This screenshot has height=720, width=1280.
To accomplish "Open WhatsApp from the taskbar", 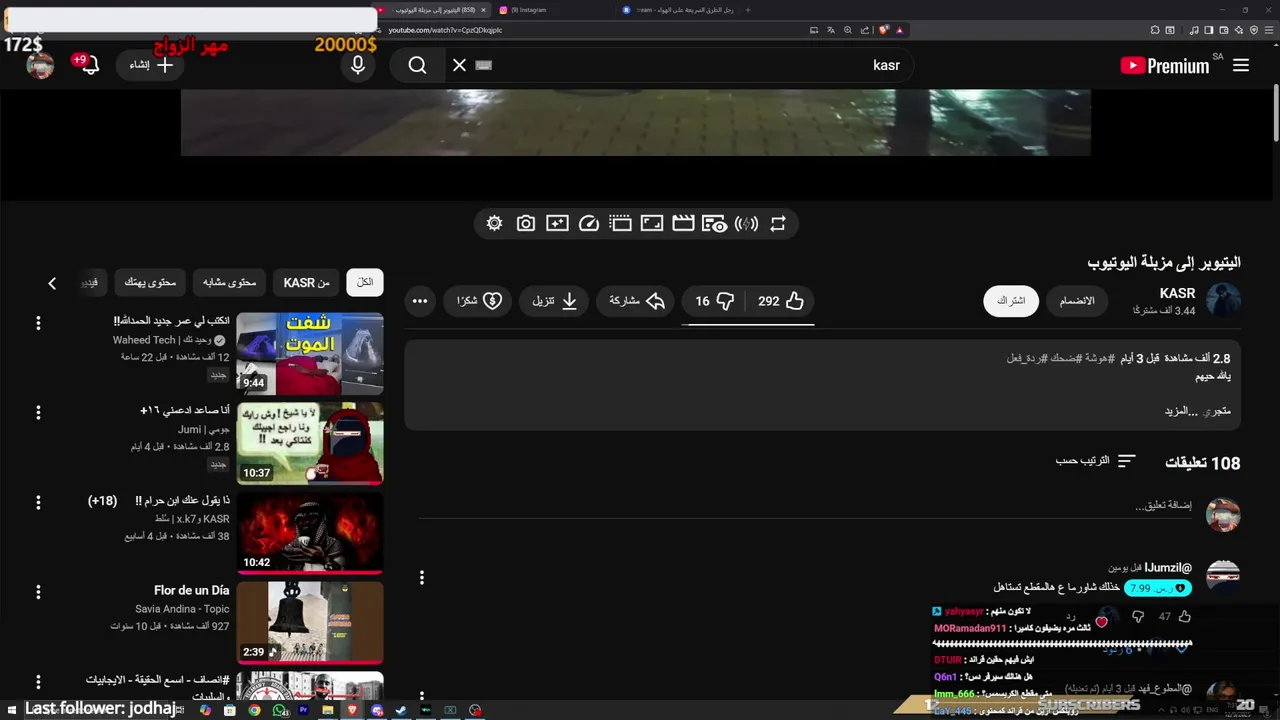I will (279, 710).
